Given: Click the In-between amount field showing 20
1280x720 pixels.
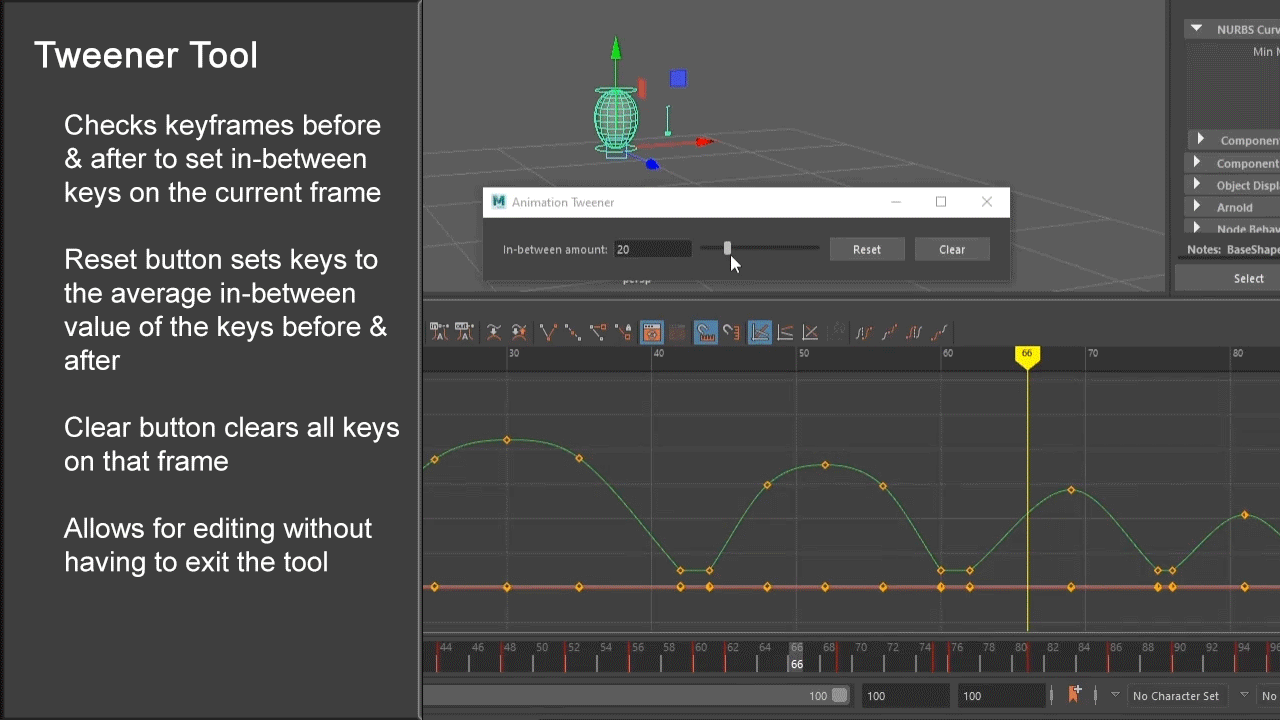Looking at the screenshot, I should click(x=653, y=249).
